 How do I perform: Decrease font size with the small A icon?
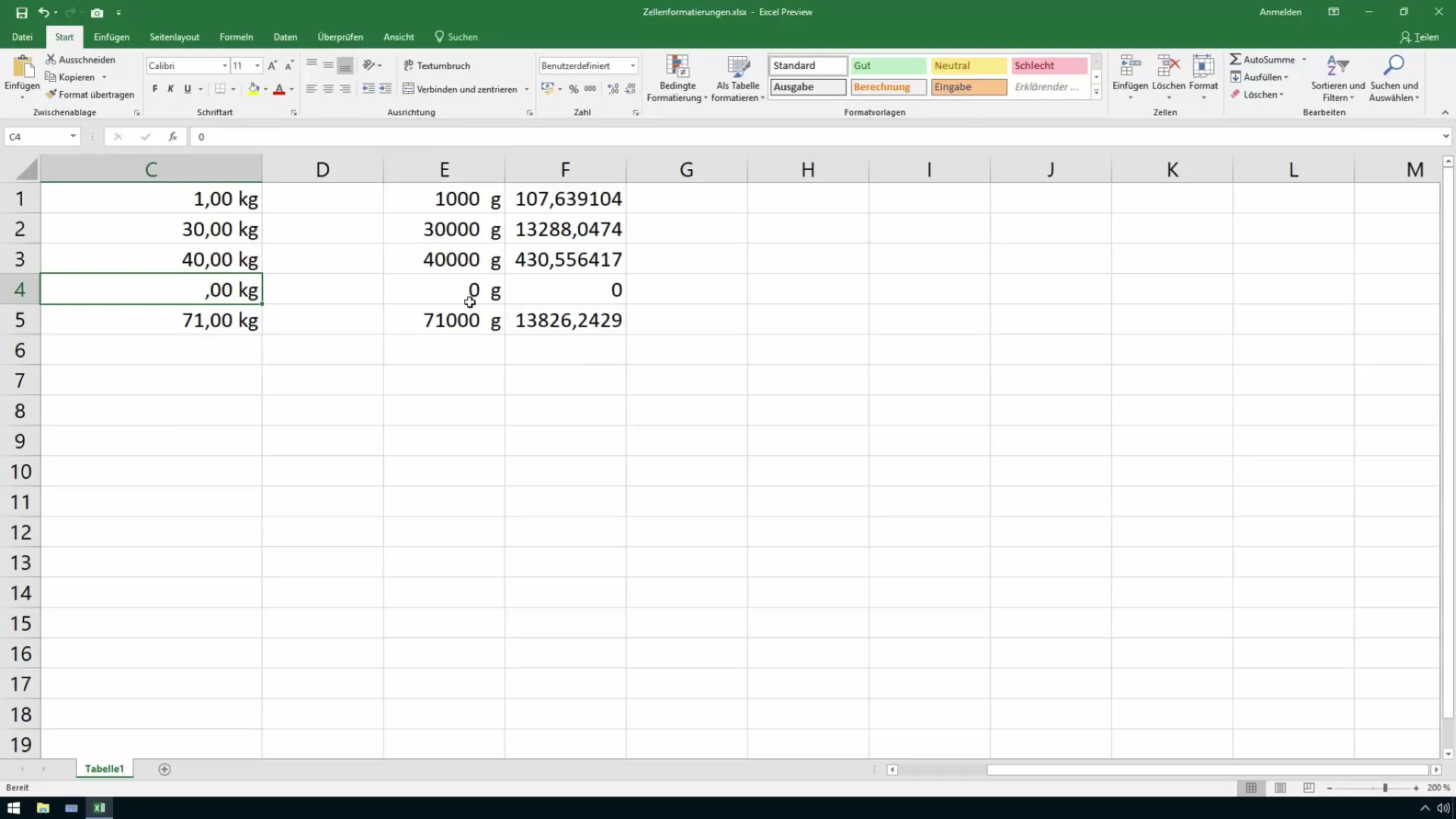pos(289,66)
